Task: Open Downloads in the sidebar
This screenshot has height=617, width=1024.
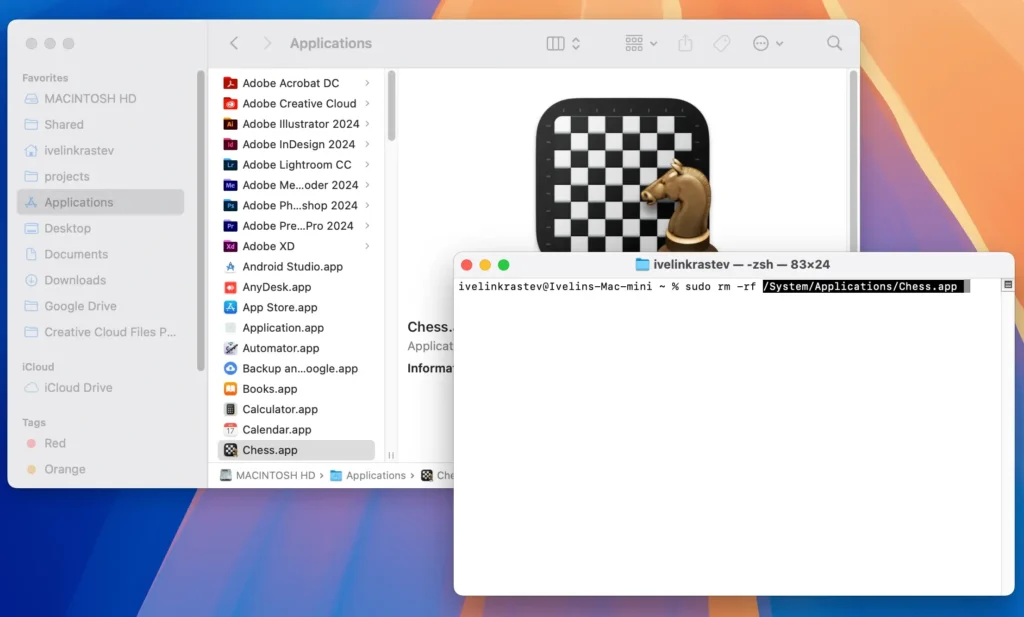Action: pyautogui.click(x=101, y=280)
